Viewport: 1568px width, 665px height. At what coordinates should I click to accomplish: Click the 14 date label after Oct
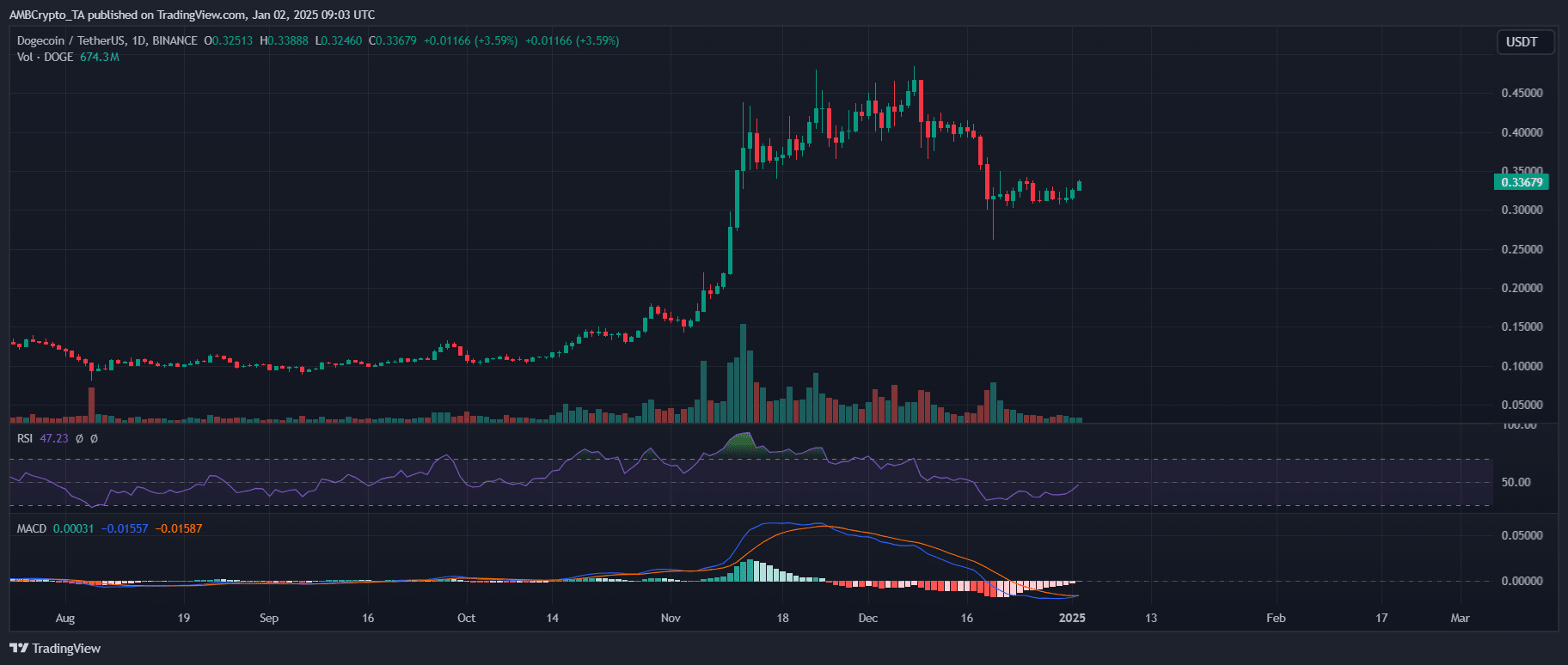click(552, 618)
